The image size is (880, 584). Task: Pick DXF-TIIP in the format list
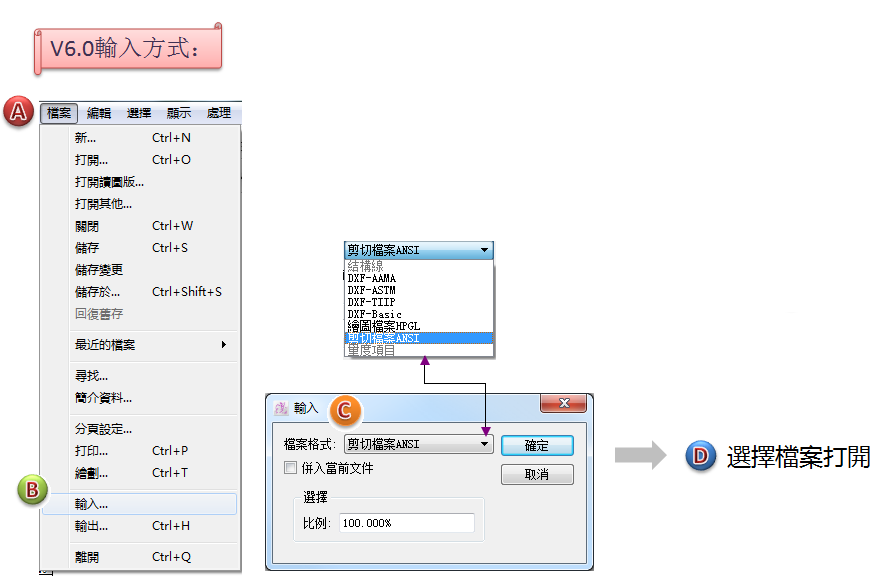pyautogui.click(x=419, y=302)
